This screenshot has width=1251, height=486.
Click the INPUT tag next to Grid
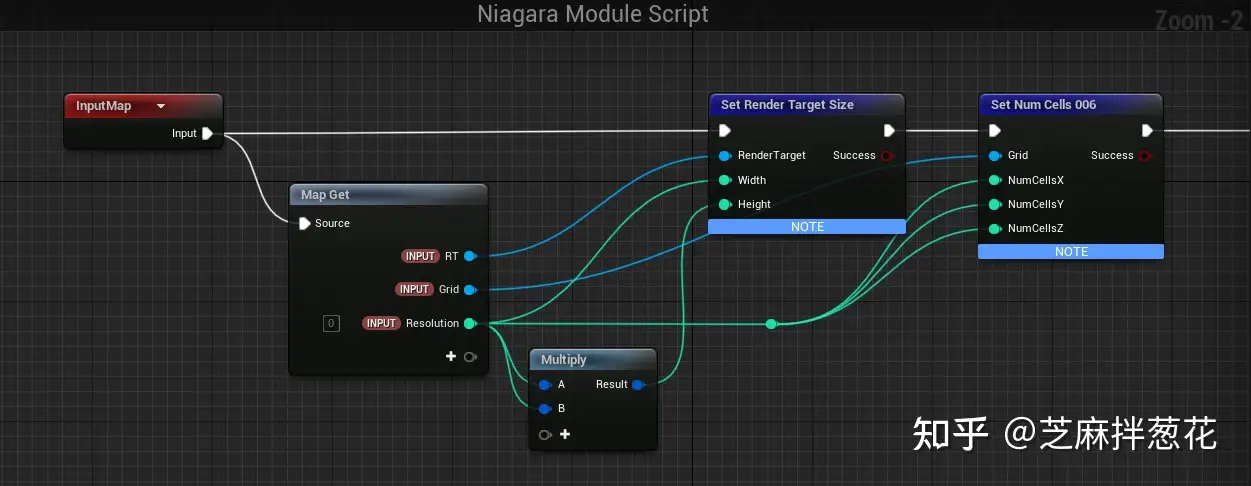[414, 289]
